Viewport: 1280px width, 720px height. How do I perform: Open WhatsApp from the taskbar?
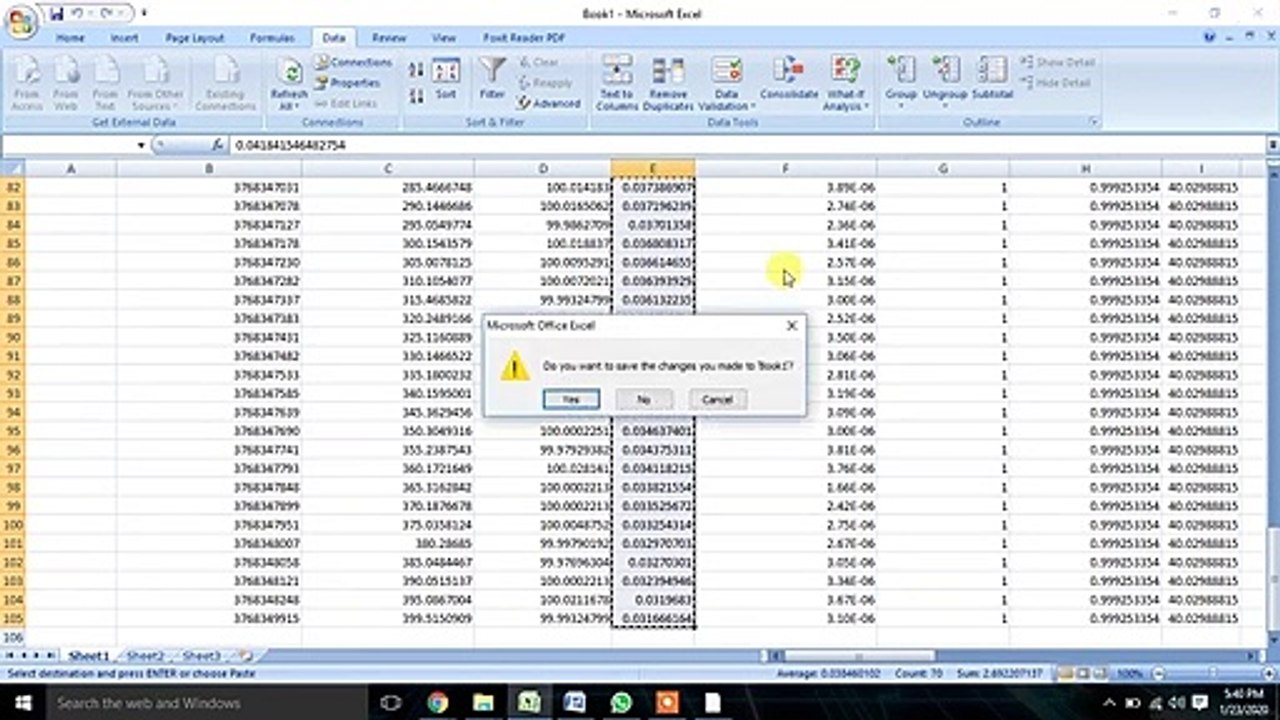[x=621, y=702]
